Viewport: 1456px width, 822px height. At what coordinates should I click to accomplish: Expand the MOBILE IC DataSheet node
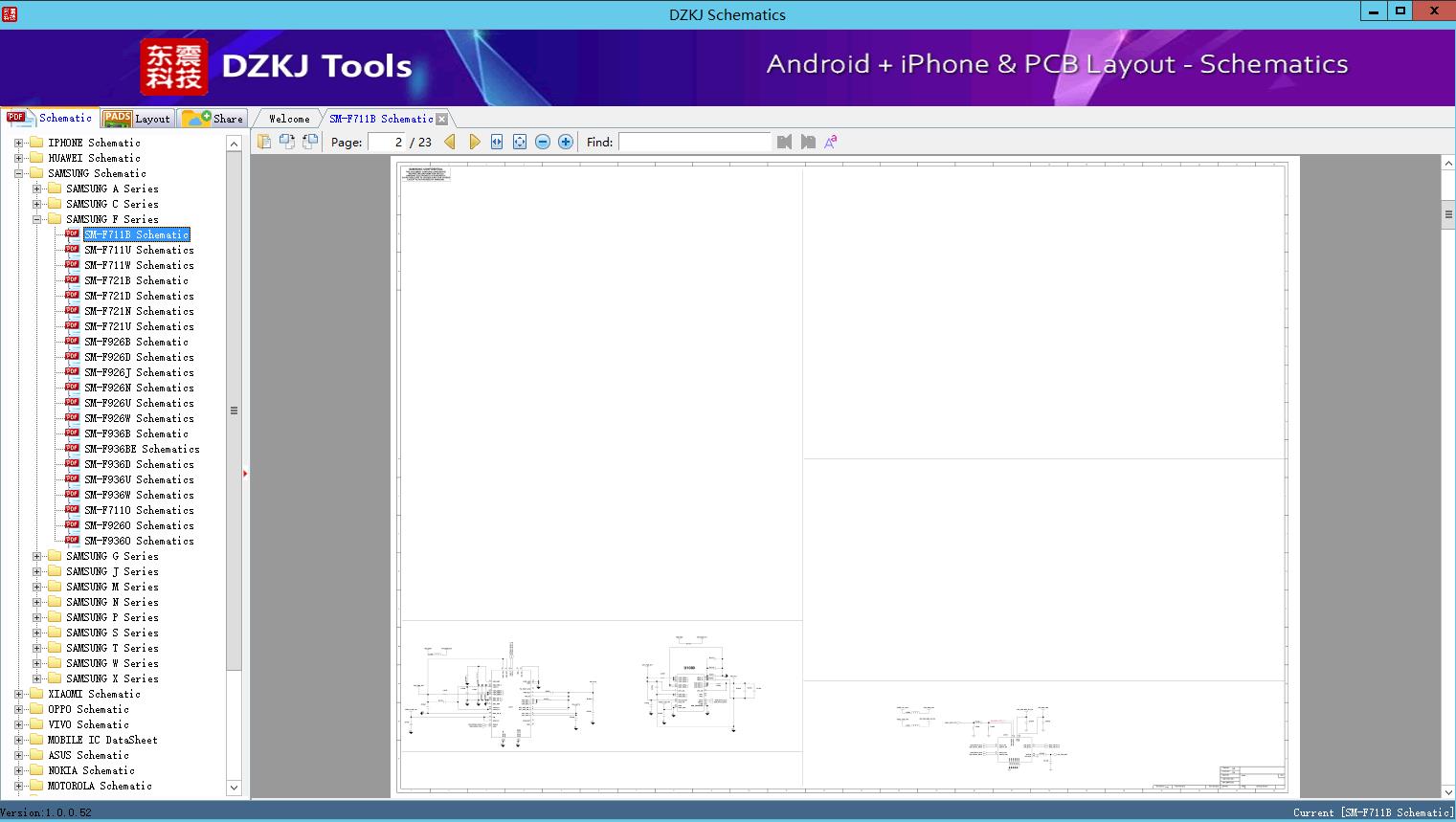point(18,740)
